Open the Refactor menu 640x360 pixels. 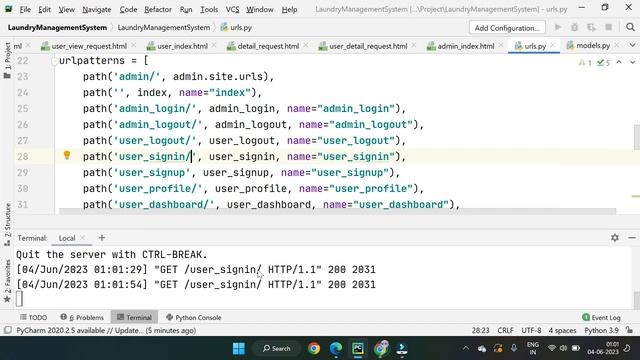click(x=158, y=9)
